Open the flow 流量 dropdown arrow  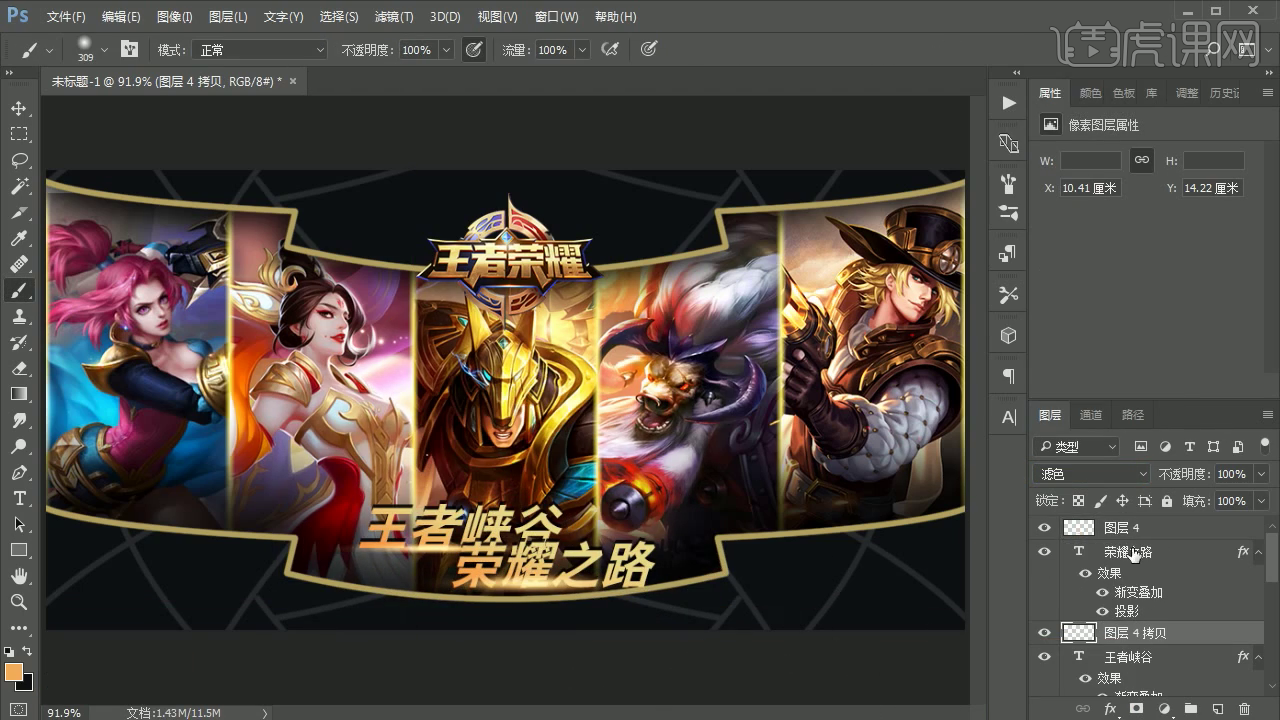click(582, 50)
